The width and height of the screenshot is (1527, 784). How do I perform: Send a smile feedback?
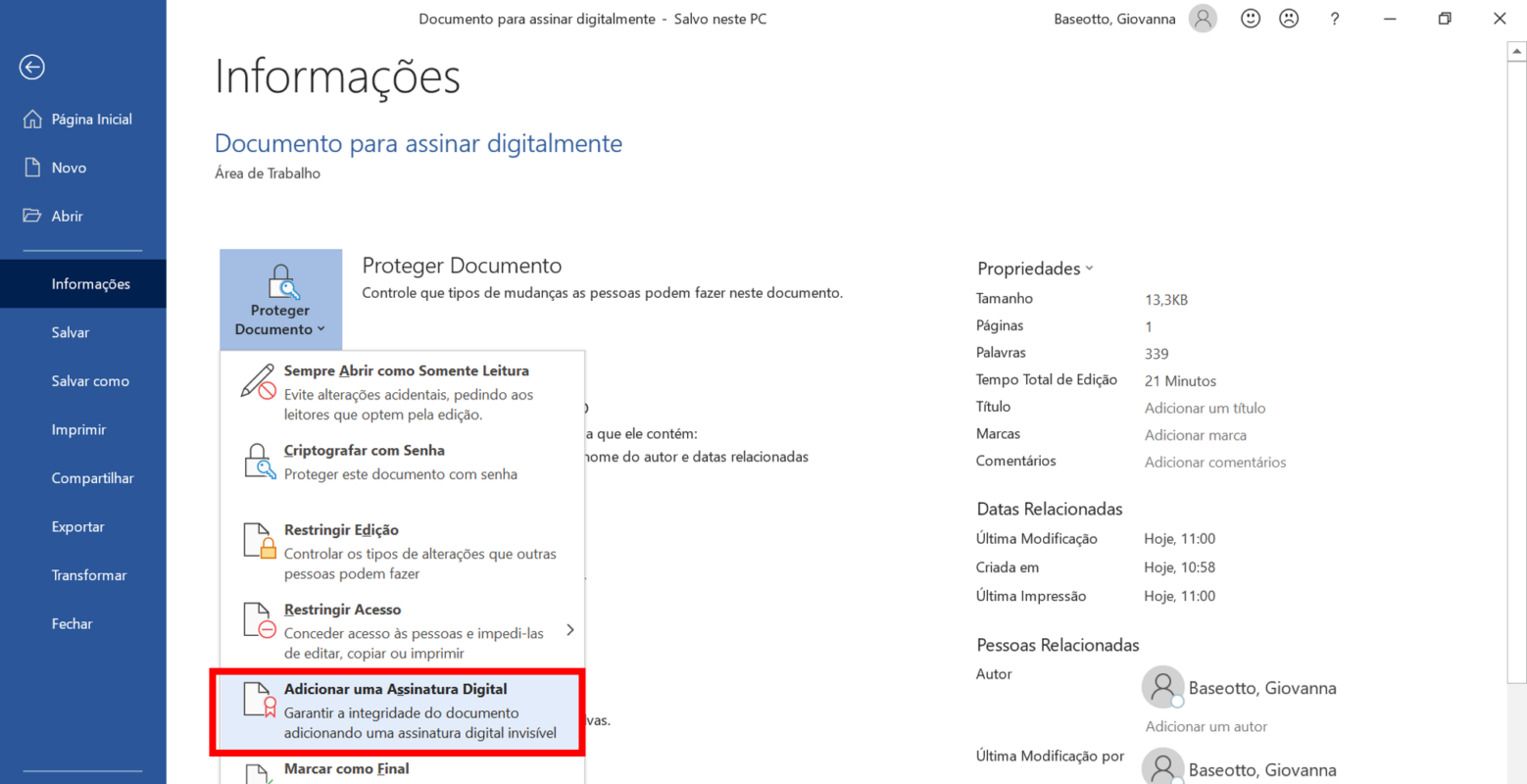coord(1250,18)
